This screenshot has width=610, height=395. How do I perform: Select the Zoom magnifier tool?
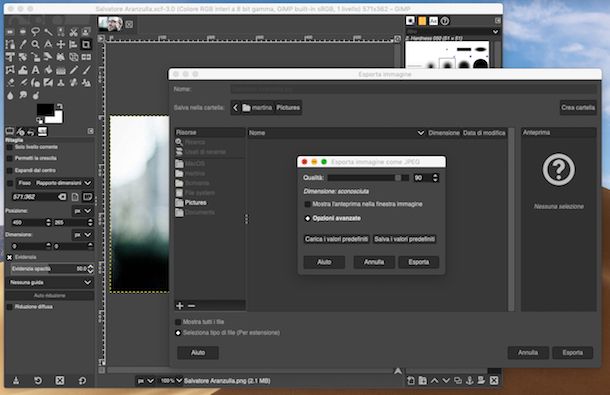(35, 44)
